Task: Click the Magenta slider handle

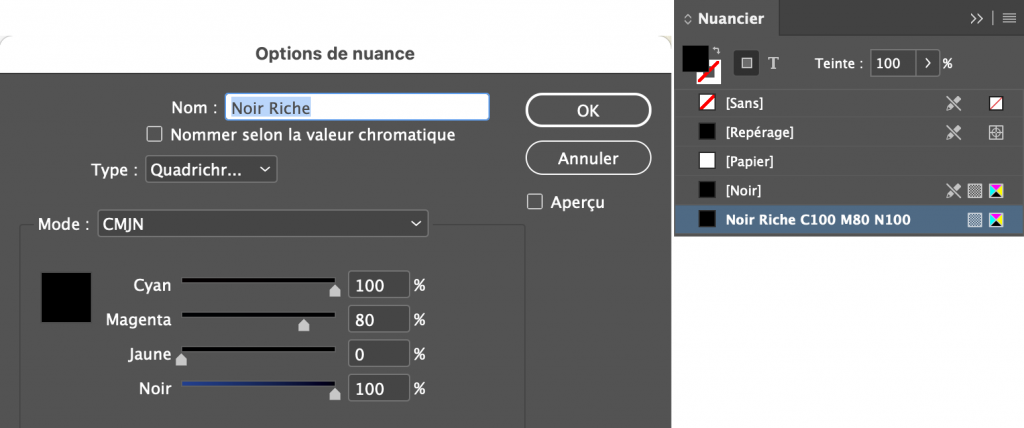Action: point(303,325)
